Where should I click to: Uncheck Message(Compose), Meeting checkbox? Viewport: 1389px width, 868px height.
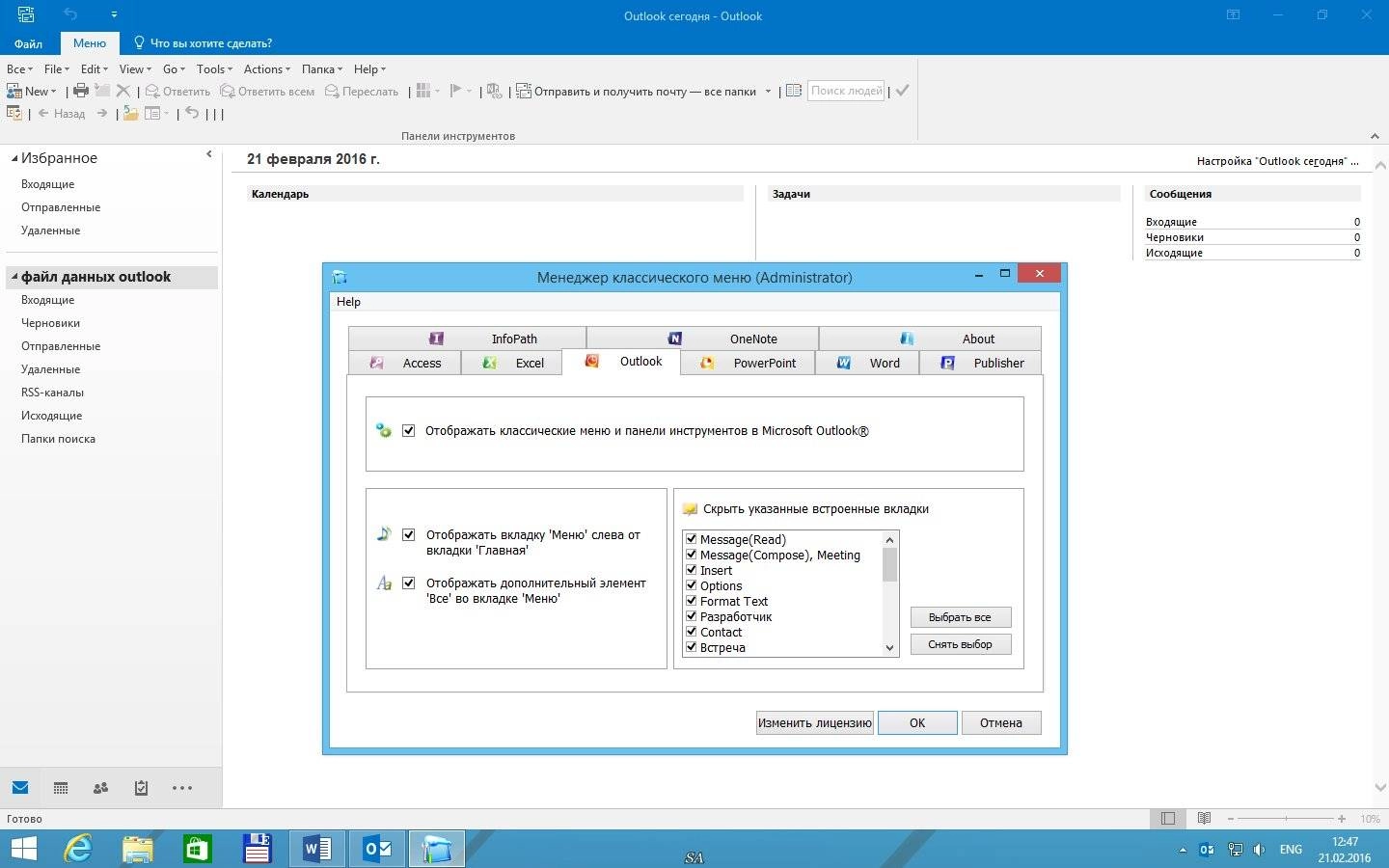(x=692, y=555)
